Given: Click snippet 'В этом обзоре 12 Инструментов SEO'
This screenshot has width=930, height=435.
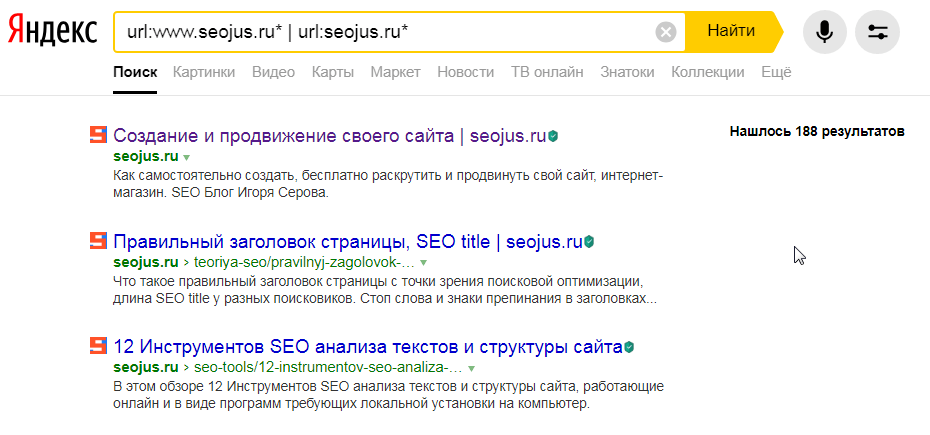Looking at the screenshot, I should 388,395.
